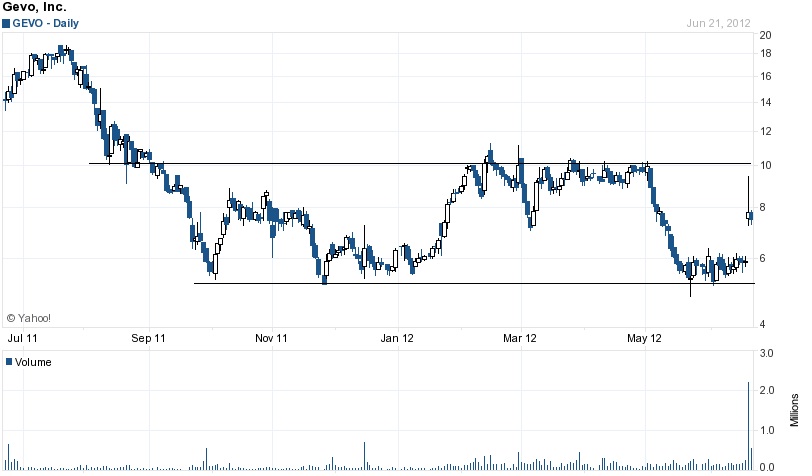This screenshot has height=476, width=812.
Task: Click the volume axis value 3.0
Action: tap(766, 353)
